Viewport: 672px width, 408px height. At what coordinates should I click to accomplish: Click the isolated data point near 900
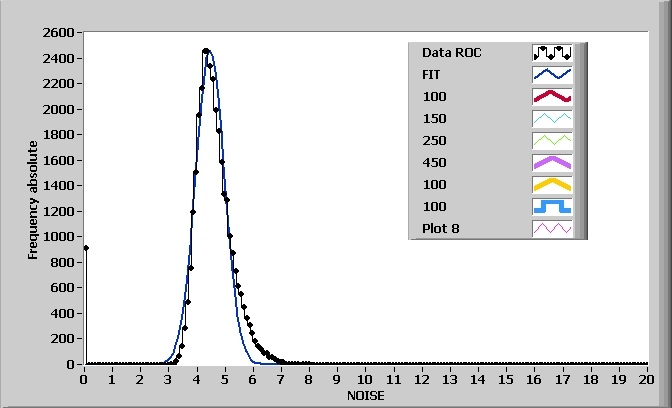[86, 247]
